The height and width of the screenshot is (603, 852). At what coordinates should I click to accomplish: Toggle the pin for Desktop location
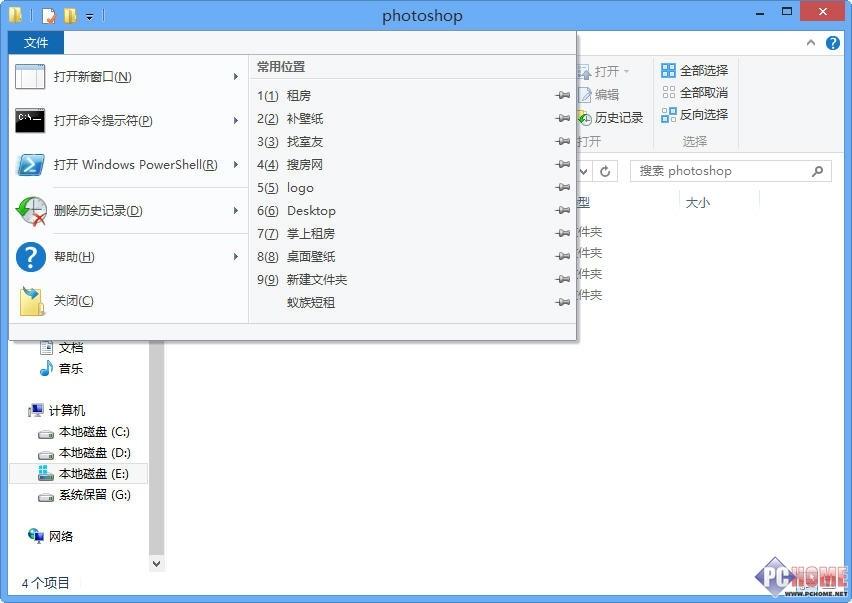click(x=562, y=211)
